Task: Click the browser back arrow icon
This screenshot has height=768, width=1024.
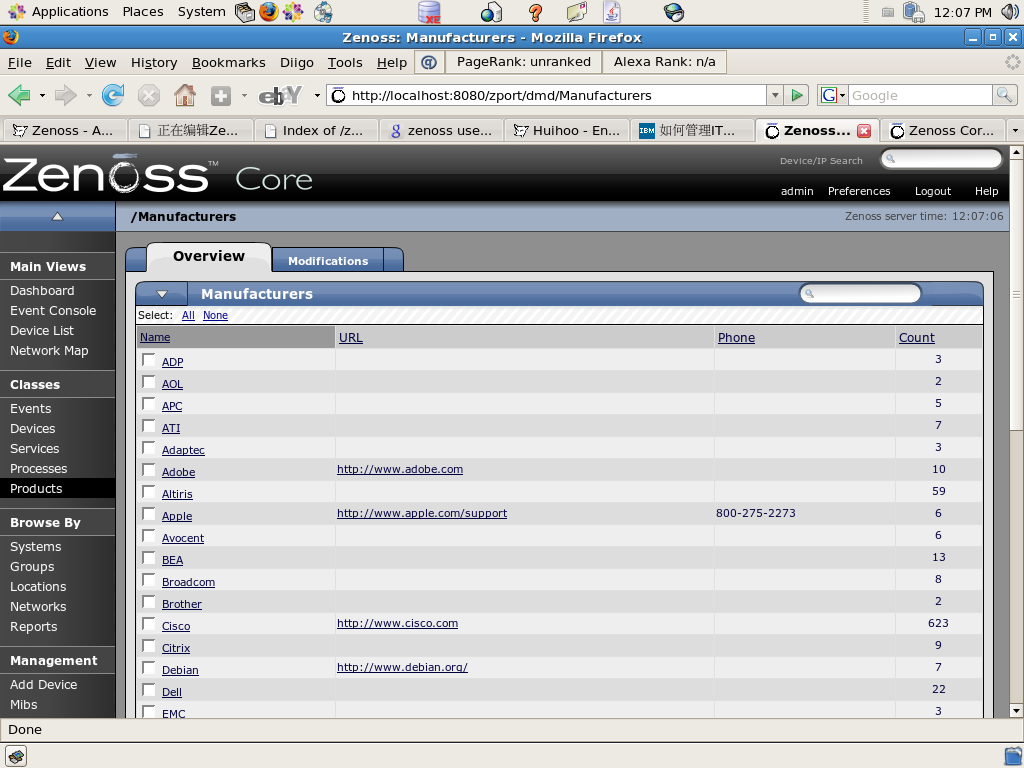Action: click(x=18, y=95)
